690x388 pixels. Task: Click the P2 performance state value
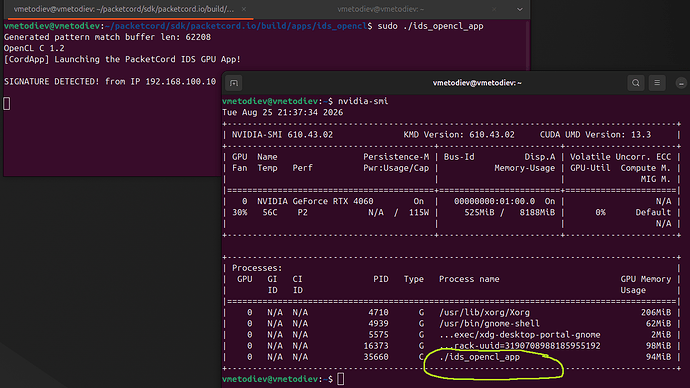(x=302, y=212)
